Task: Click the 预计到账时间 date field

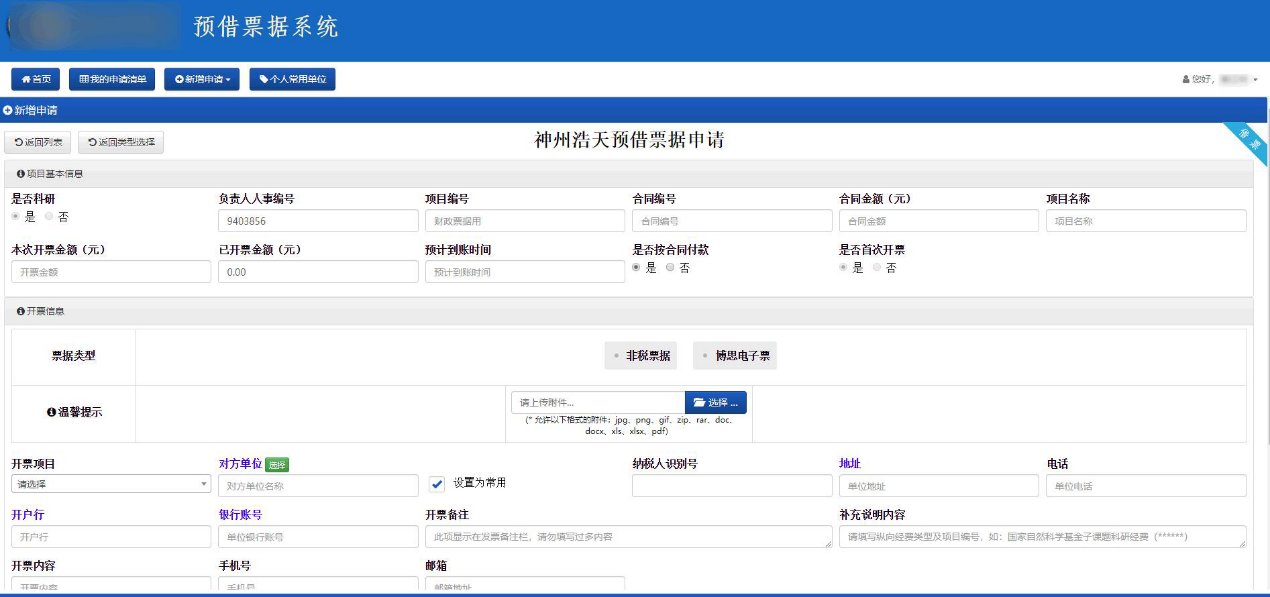Action: [x=524, y=272]
